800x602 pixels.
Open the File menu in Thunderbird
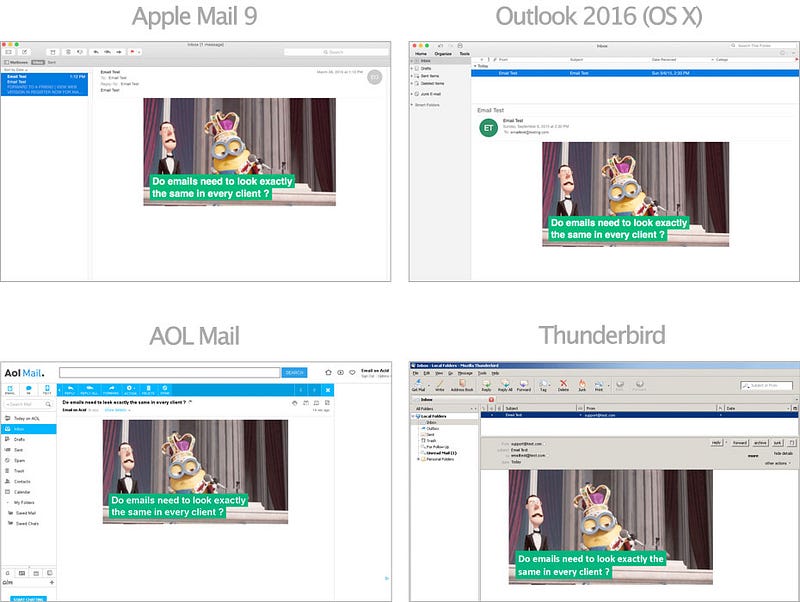point(415,373)
